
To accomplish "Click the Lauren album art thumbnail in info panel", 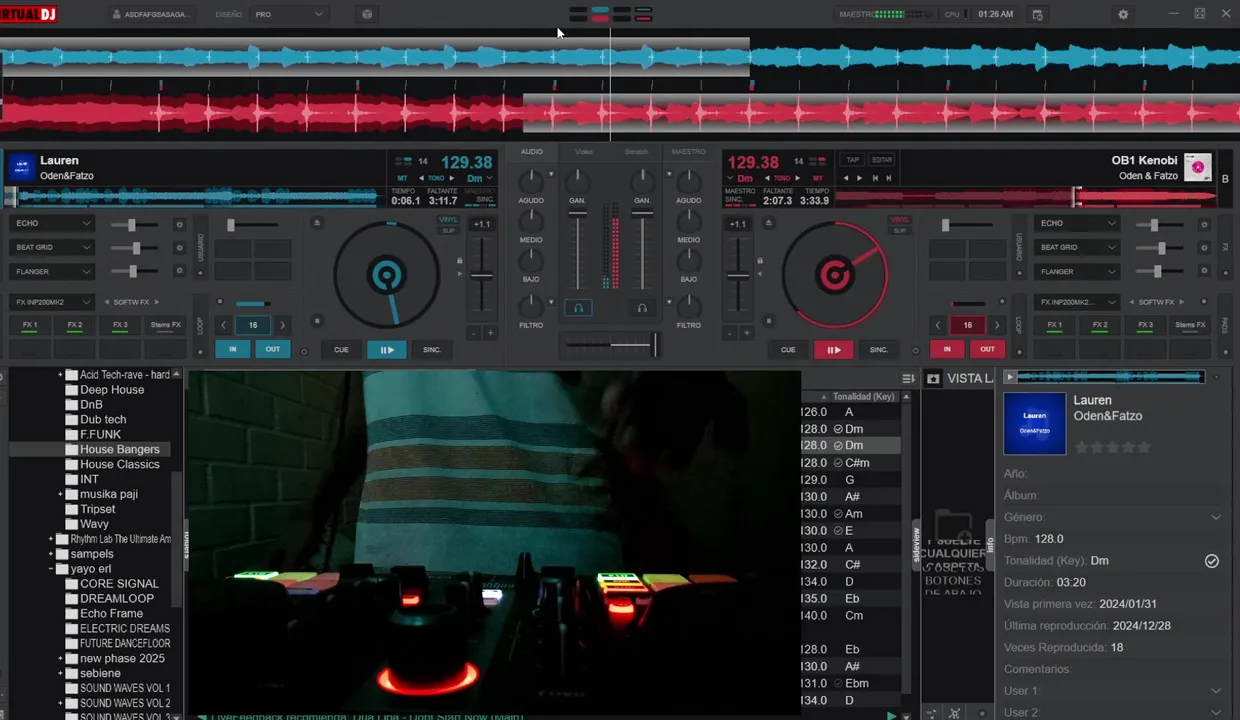I will coord(1034,423).
